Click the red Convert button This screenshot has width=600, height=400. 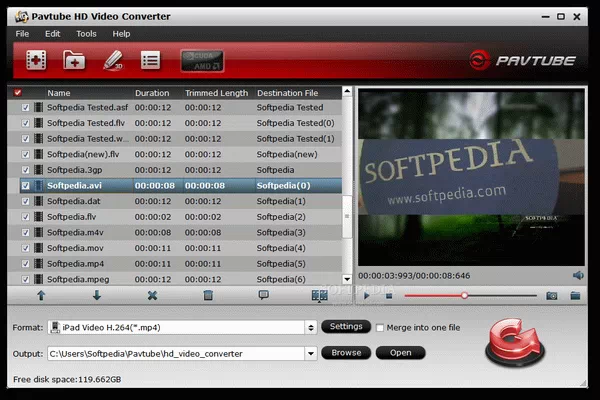point(515,342)
